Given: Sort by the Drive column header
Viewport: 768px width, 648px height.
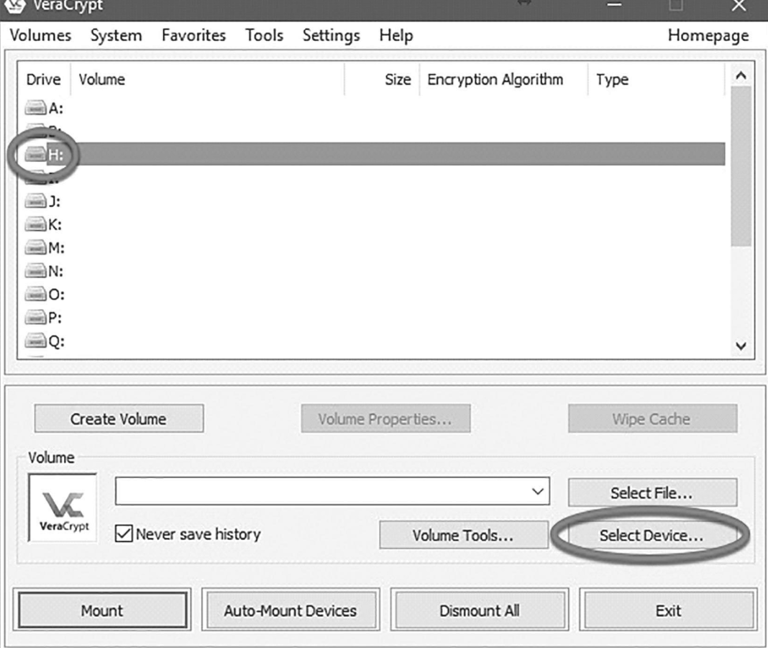Looking at the screenshot, I should 44,79.
